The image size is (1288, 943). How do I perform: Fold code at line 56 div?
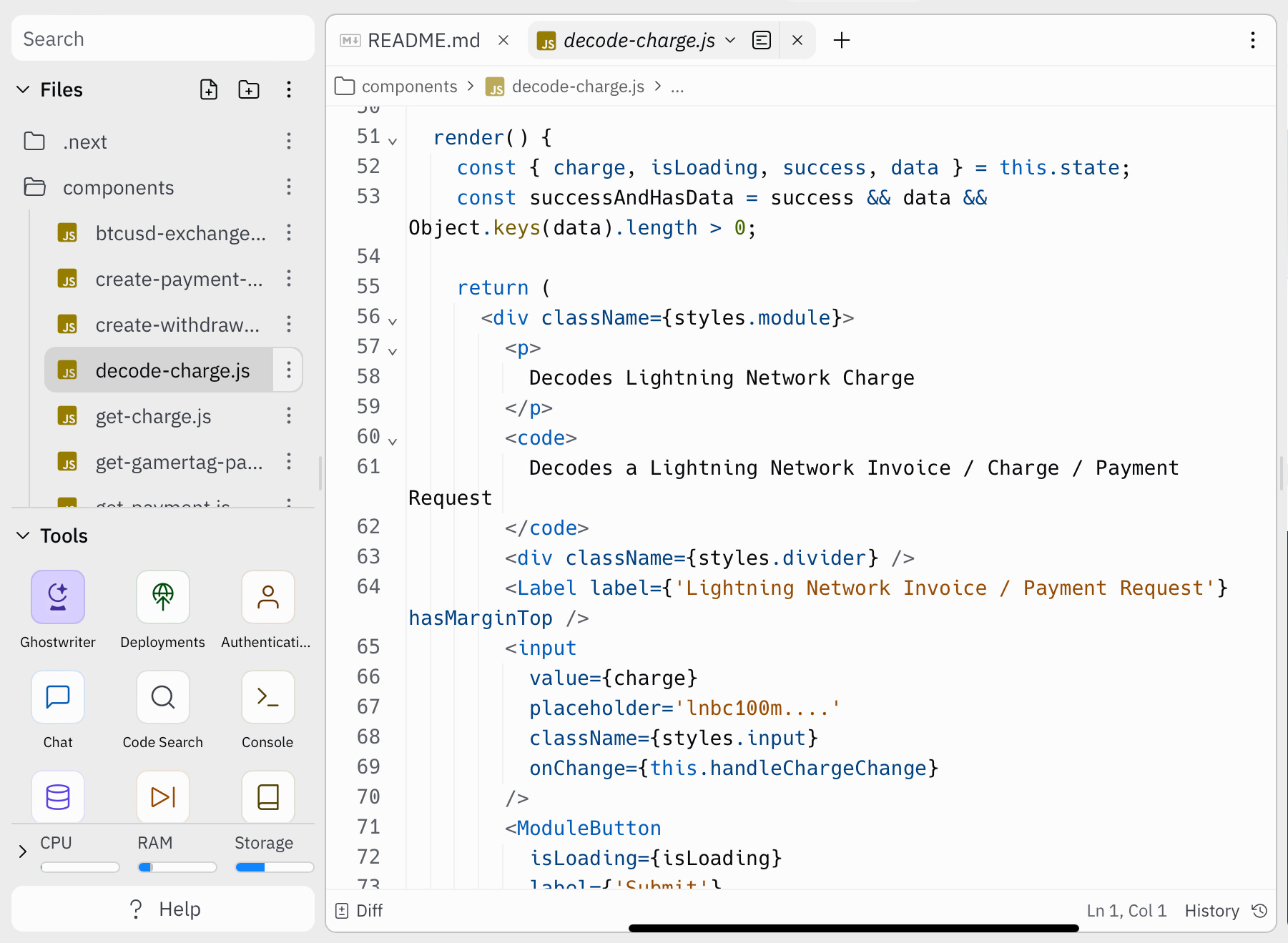(393, 321)
